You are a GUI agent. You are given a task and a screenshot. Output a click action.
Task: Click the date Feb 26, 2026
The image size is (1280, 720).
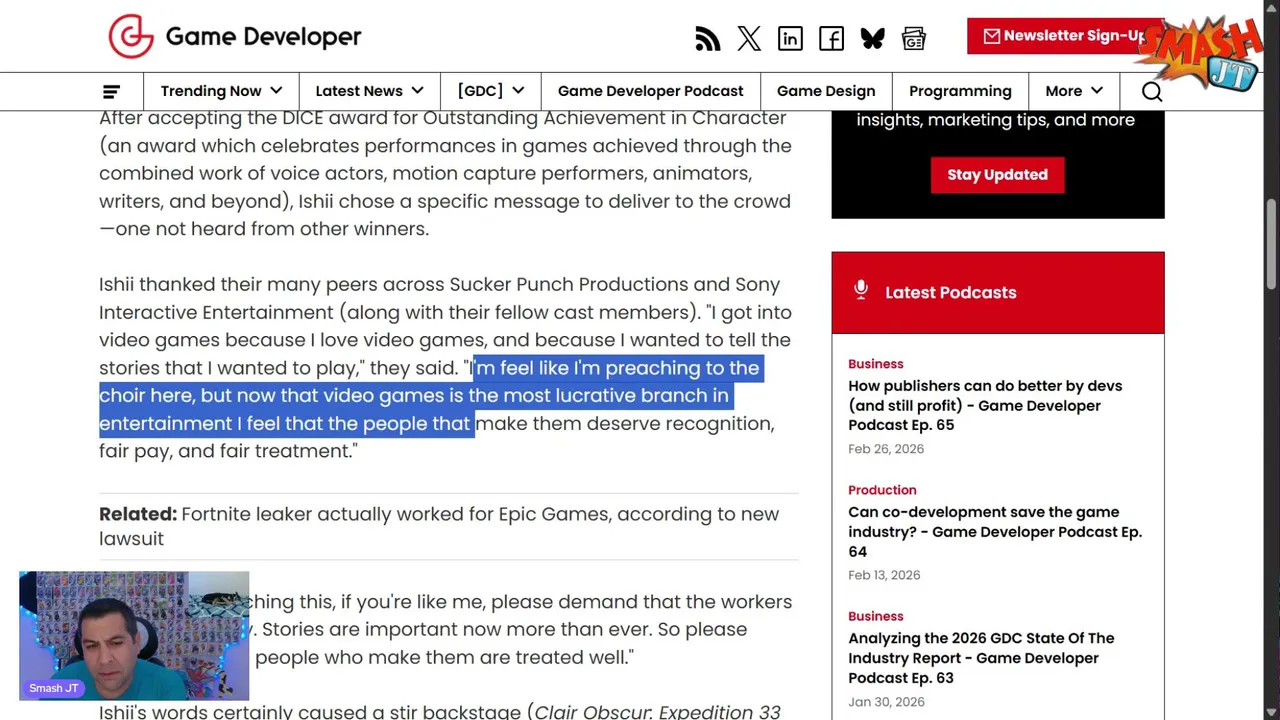(x=886, y=449)
